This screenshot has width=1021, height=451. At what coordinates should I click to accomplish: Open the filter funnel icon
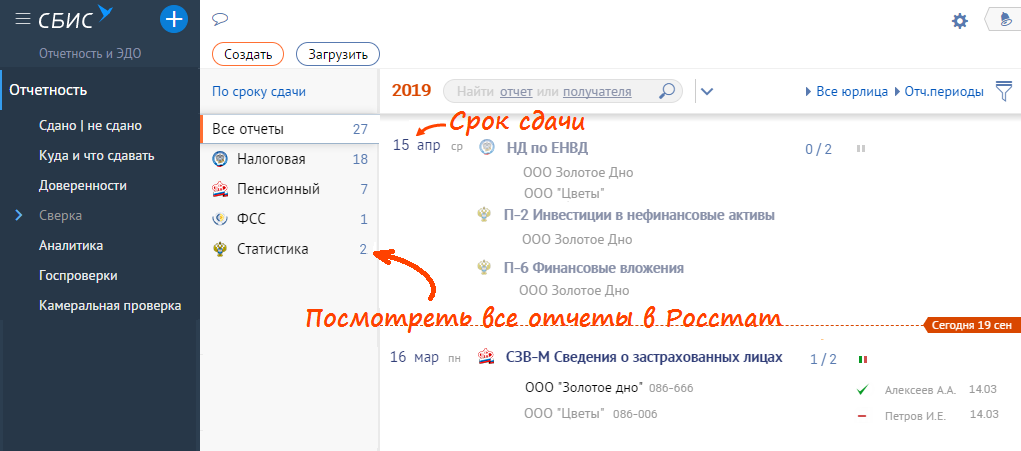1003,91
